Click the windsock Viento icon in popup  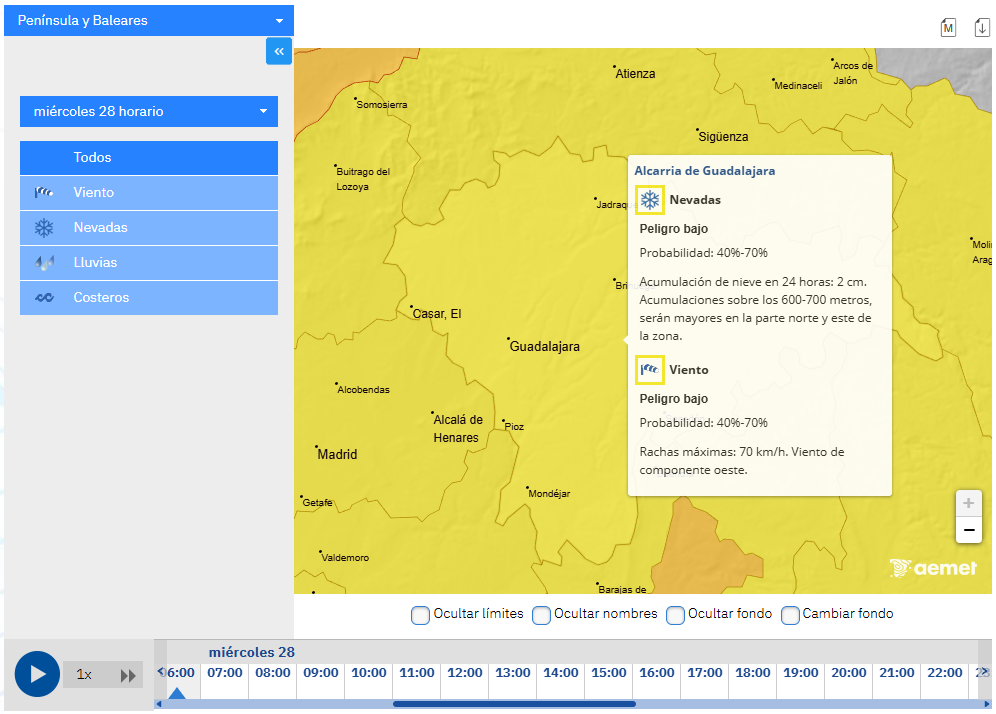(x=650, y=370)
